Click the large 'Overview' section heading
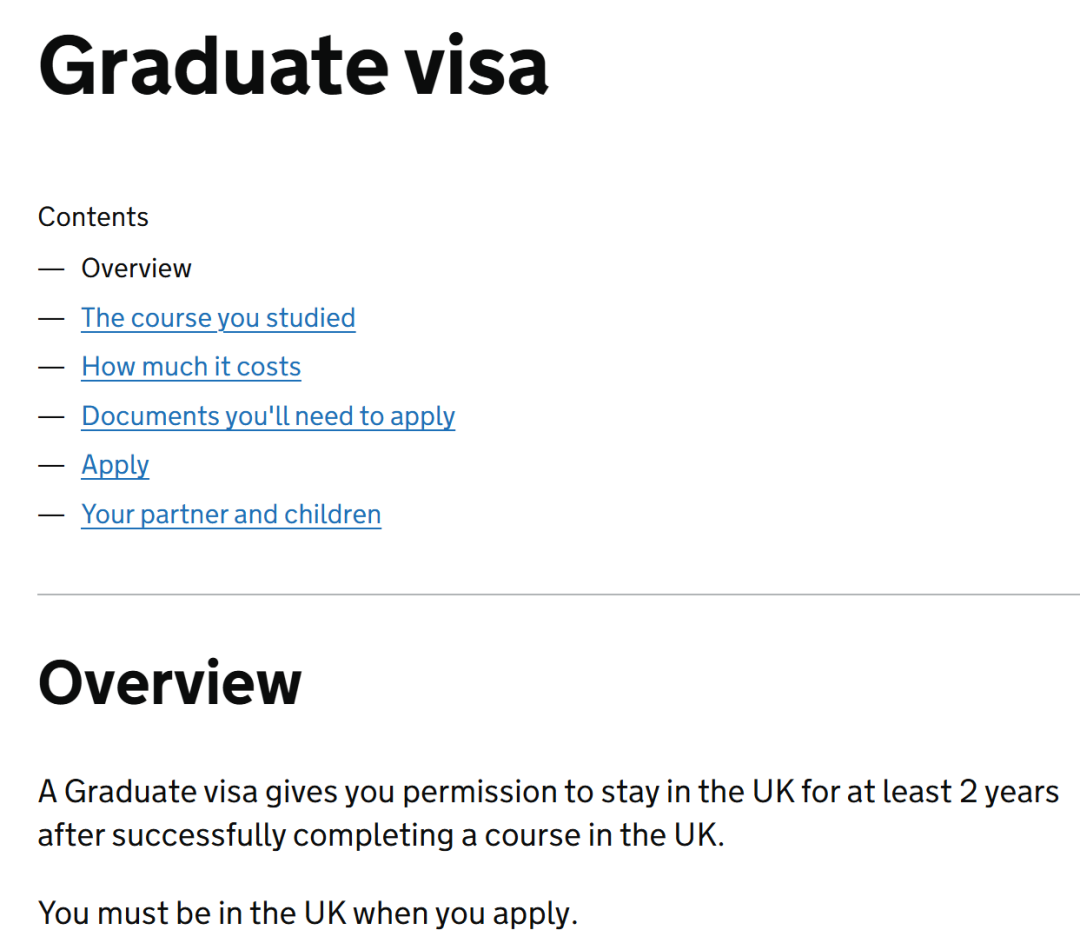 170,683
